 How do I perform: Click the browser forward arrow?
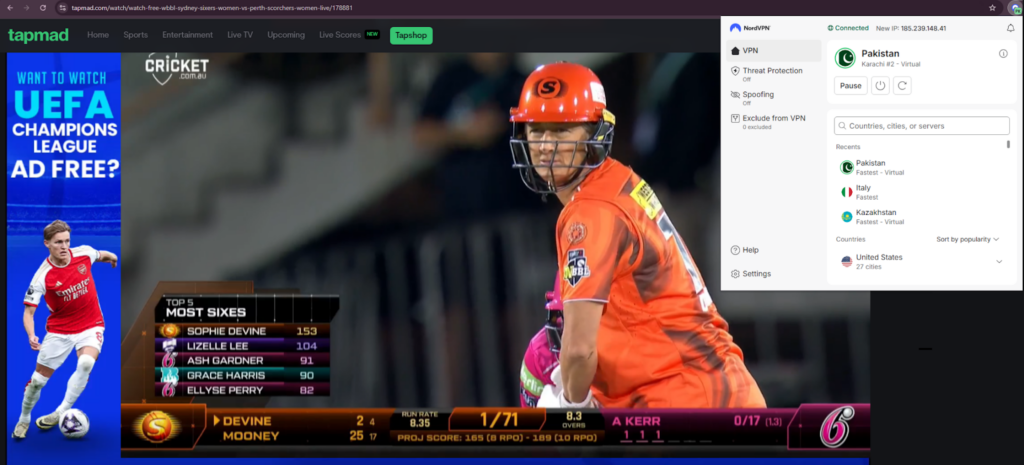pyautogui.click(x=26, y=8)
